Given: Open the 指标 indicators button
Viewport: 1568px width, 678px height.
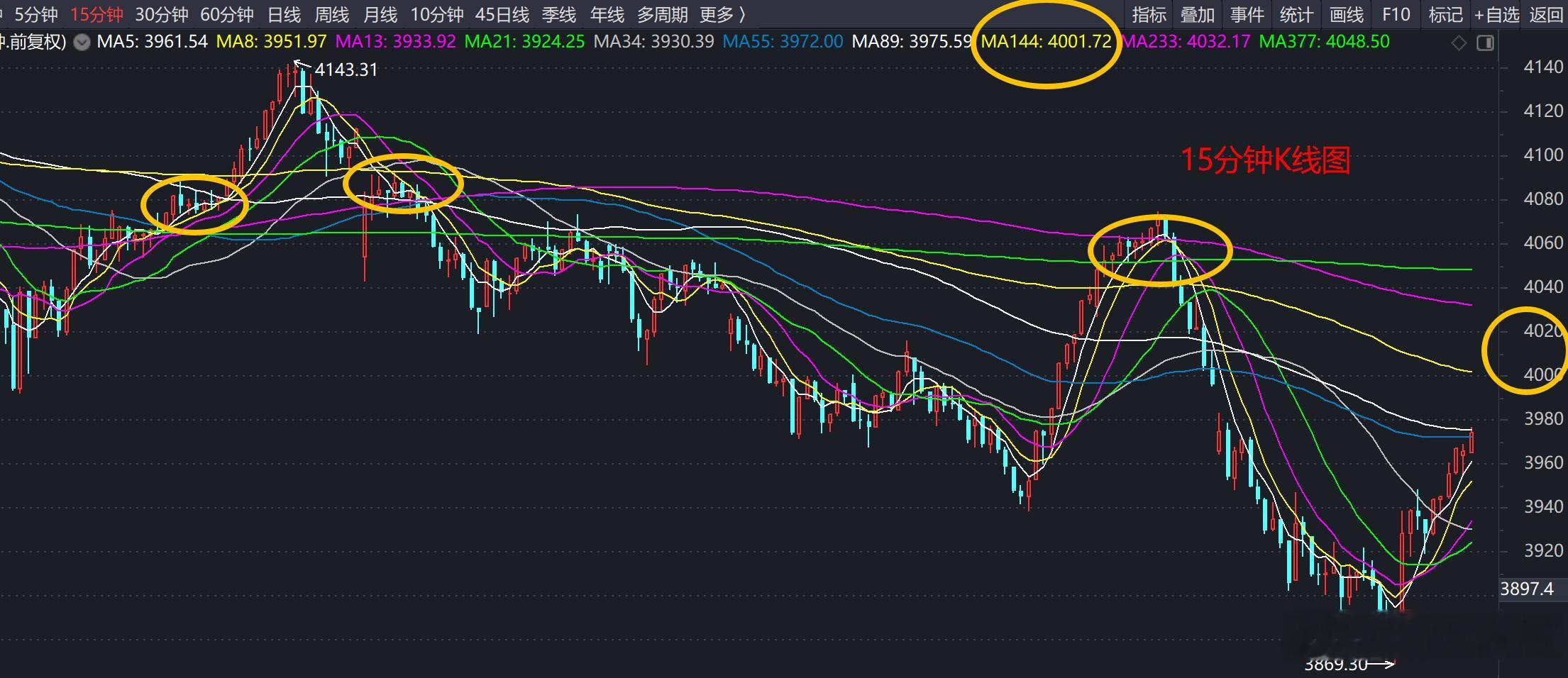Looking at the screenshot, I should (1149, 14).
